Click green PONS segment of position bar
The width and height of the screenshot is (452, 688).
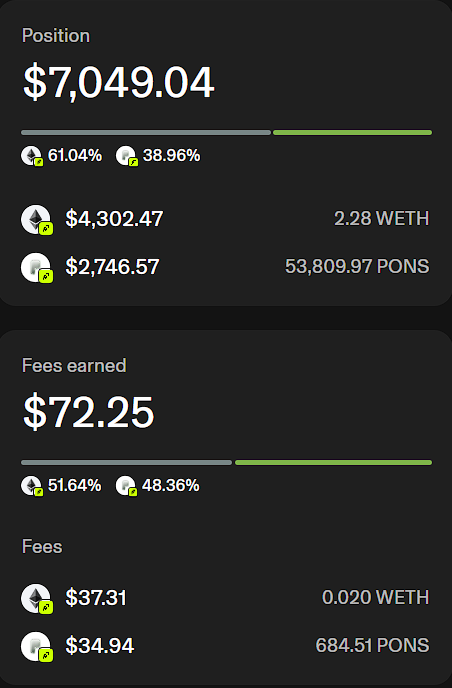tap(352, 133)
